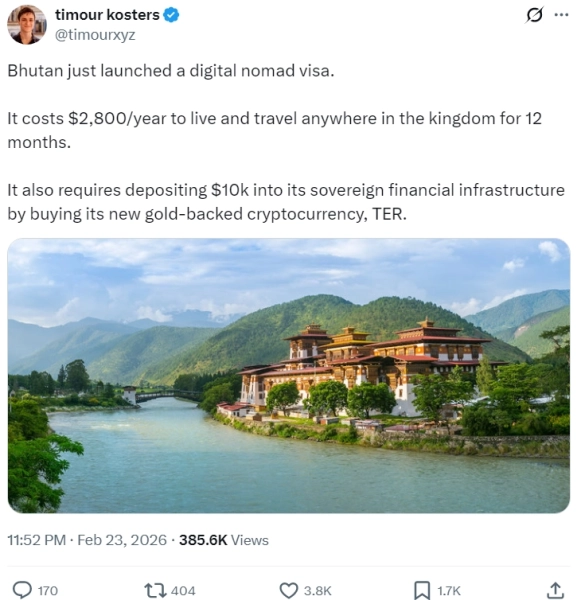Open the Bhutan dzong photo

(x=289, y=375)
